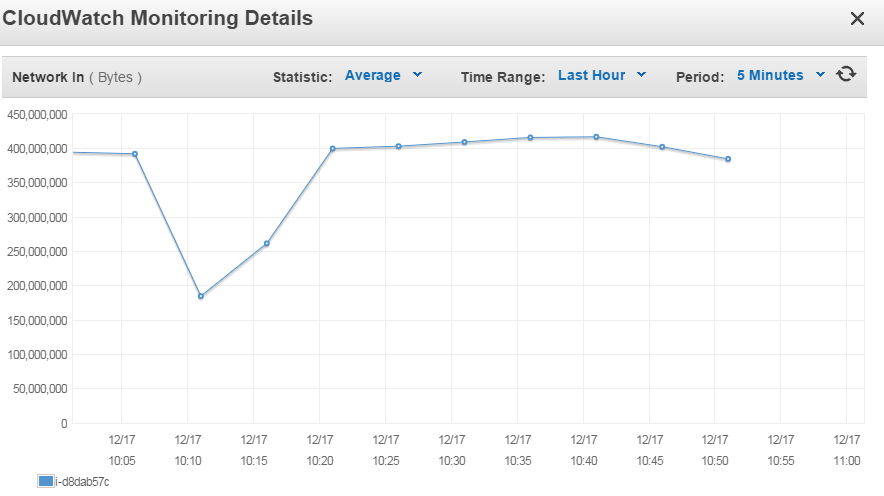Click the 12/17 11:00 x-axis label
The image size is (884, 496).
tap(847, 450)
